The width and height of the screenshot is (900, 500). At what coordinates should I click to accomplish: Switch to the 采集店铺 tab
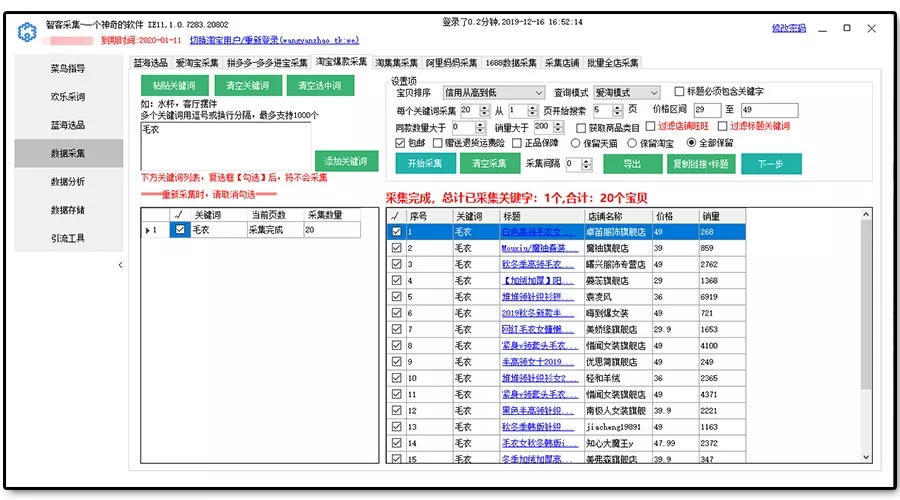pyautogui.click(x=562, y=63)
